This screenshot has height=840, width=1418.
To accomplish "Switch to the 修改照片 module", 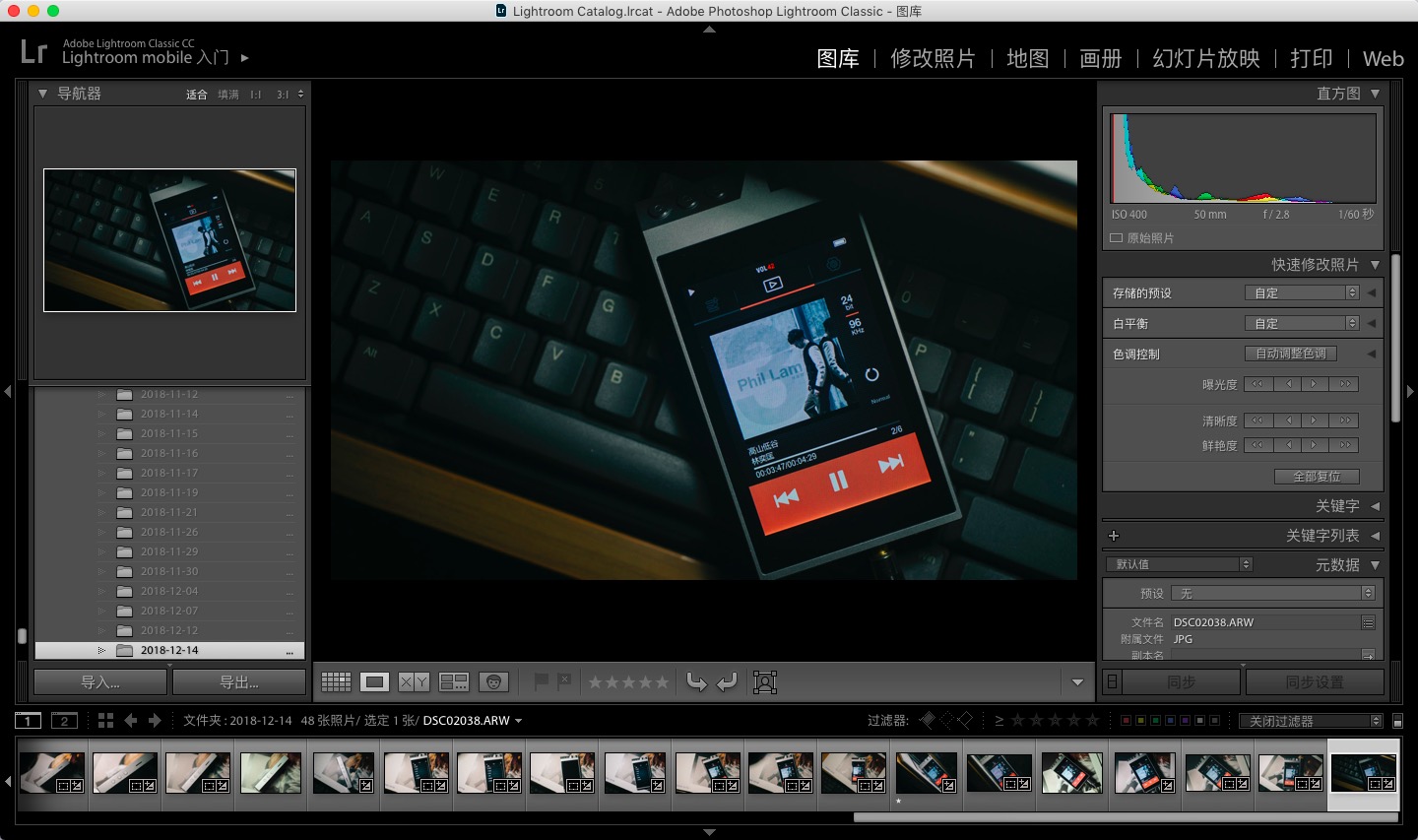I will [x=932, y=59].
